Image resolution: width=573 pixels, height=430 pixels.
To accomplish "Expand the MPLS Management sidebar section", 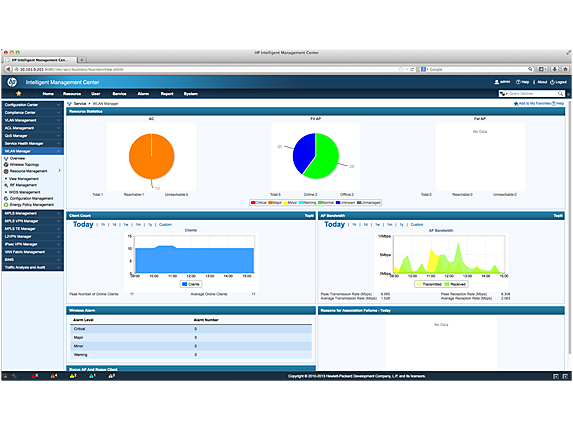I will coord(33,213).
